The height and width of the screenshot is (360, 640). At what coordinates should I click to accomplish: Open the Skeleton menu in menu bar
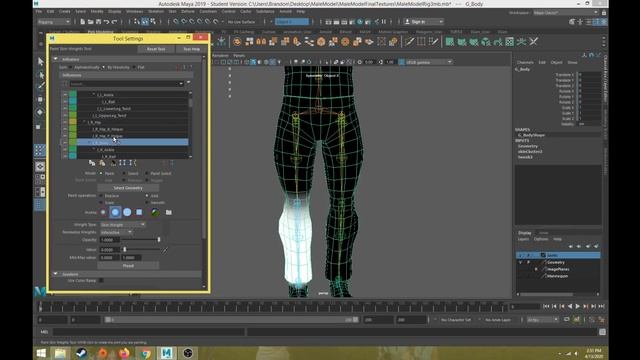pyautogui.click(x=156, y=11)
